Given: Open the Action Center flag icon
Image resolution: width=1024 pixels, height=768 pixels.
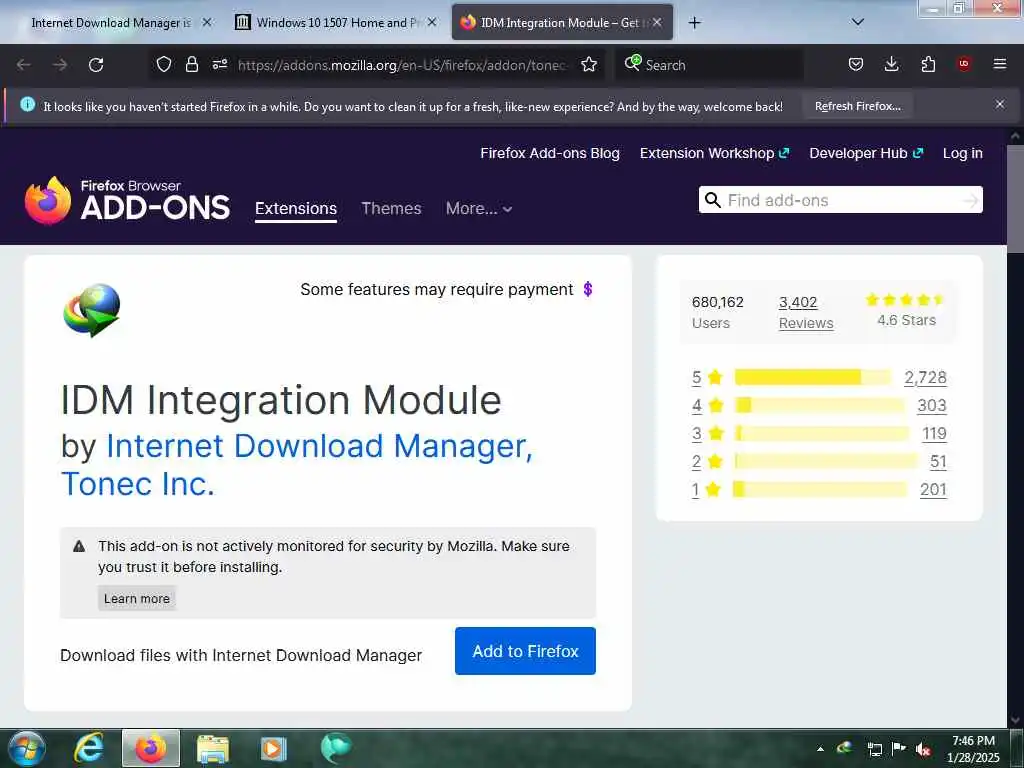Looking at the screenshot, I should (x=898, y=749).
